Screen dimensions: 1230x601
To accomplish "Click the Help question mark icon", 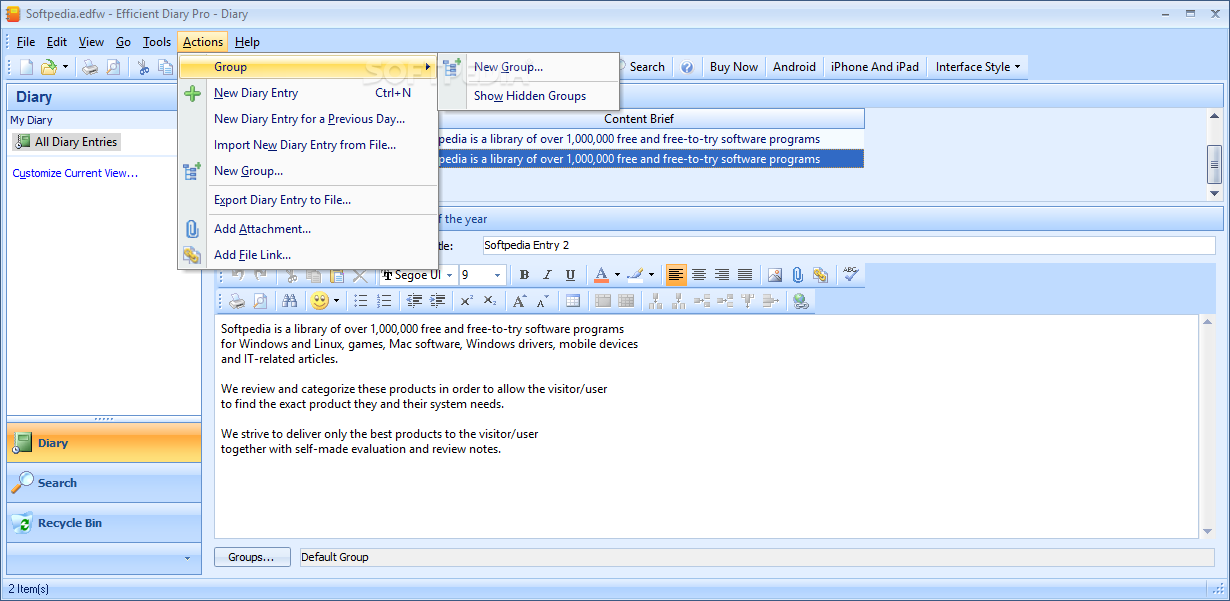I will tap(687, 67).
